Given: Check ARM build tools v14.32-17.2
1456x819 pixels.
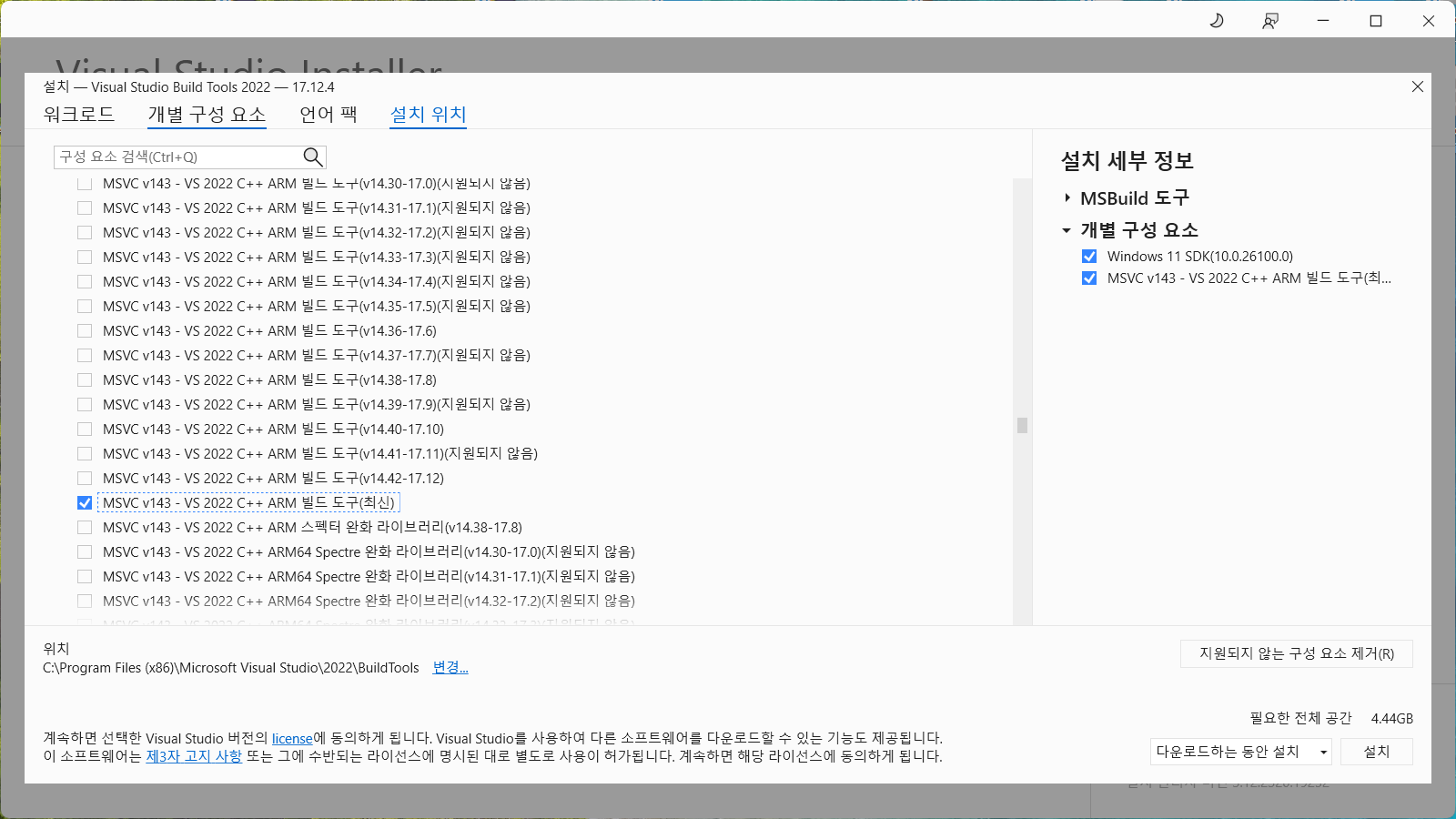Looking at the screenshot, I should click(85, 233).
